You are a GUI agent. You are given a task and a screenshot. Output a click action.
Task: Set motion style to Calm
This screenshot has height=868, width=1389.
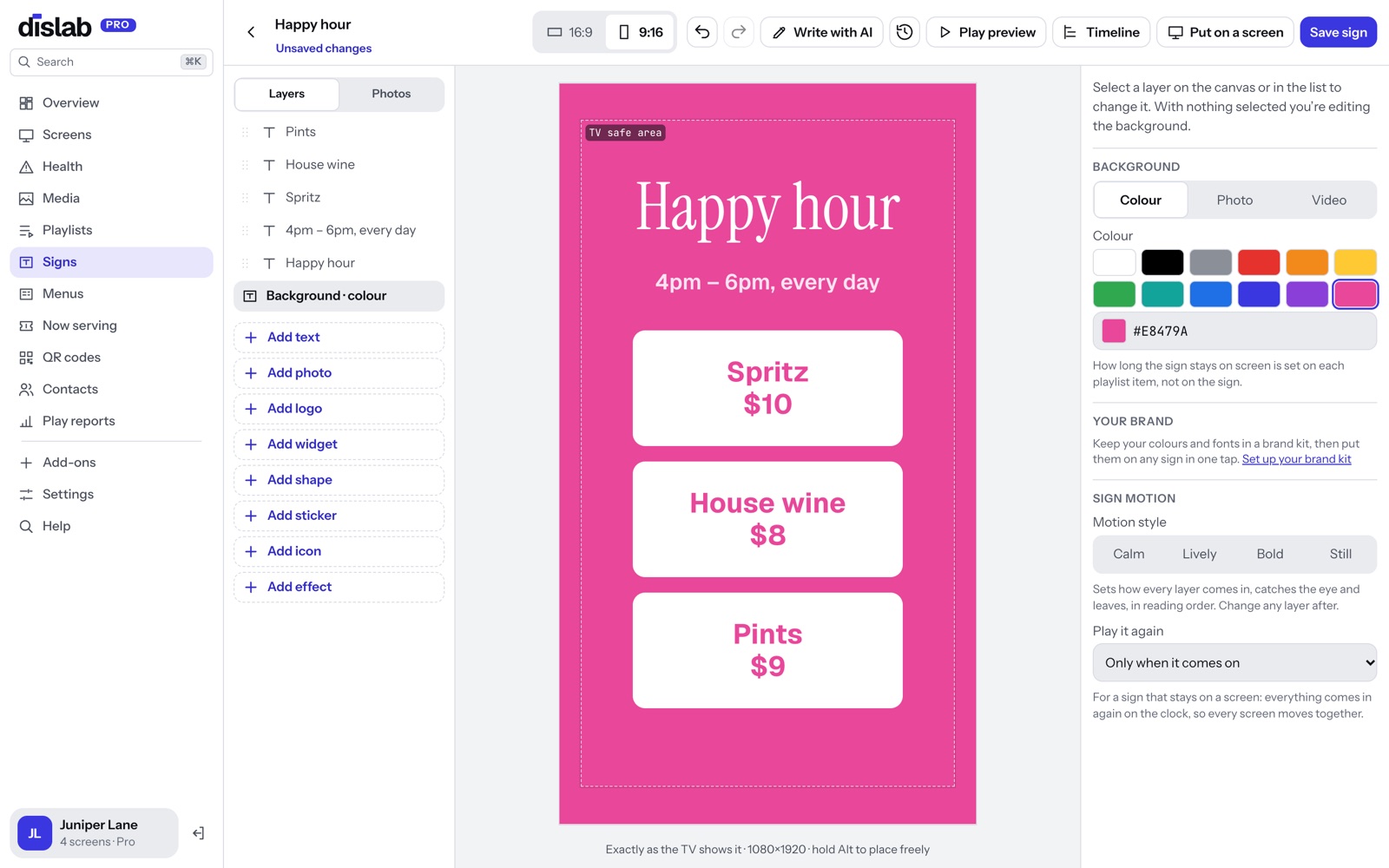(1129, 554)
